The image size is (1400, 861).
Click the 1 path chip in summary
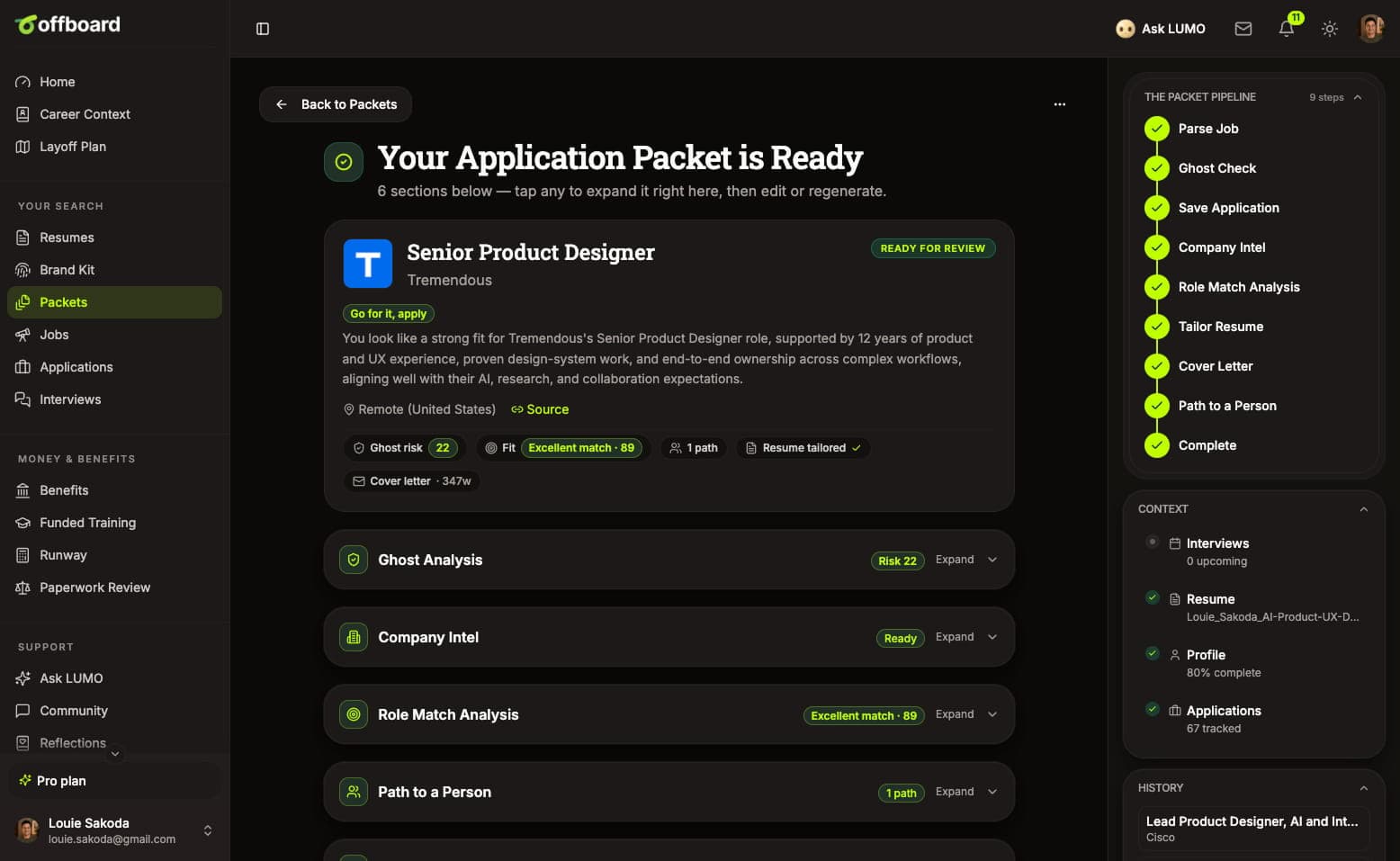pos(694,448)
